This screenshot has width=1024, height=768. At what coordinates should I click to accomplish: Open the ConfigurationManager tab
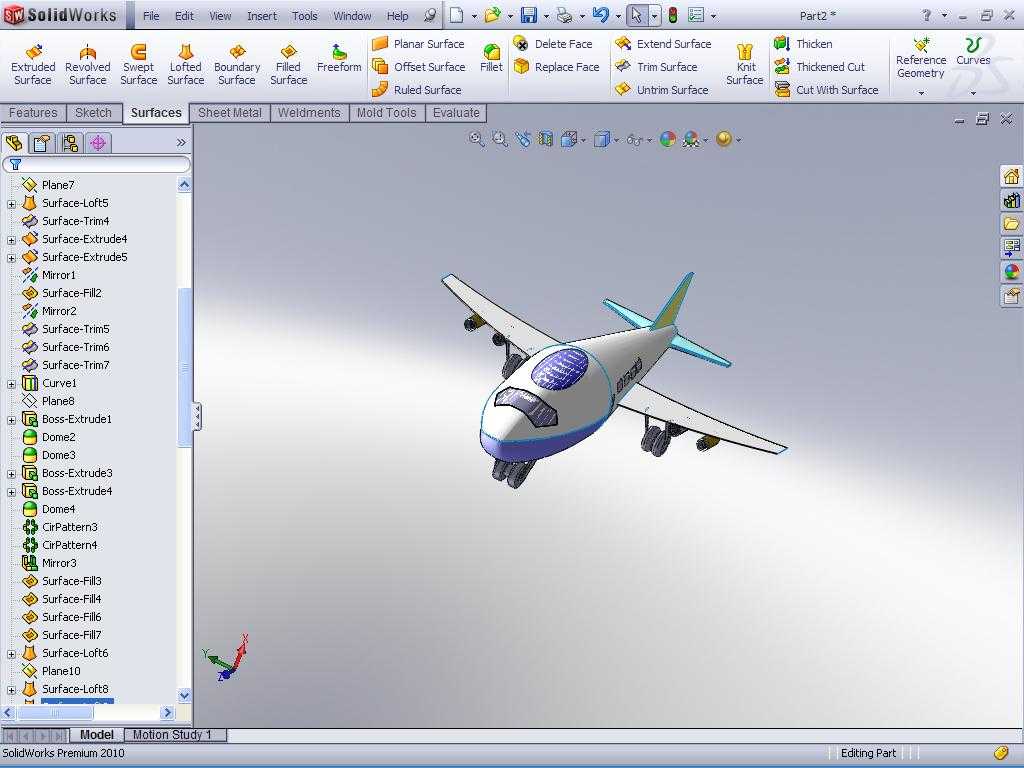tap(71, 142)
